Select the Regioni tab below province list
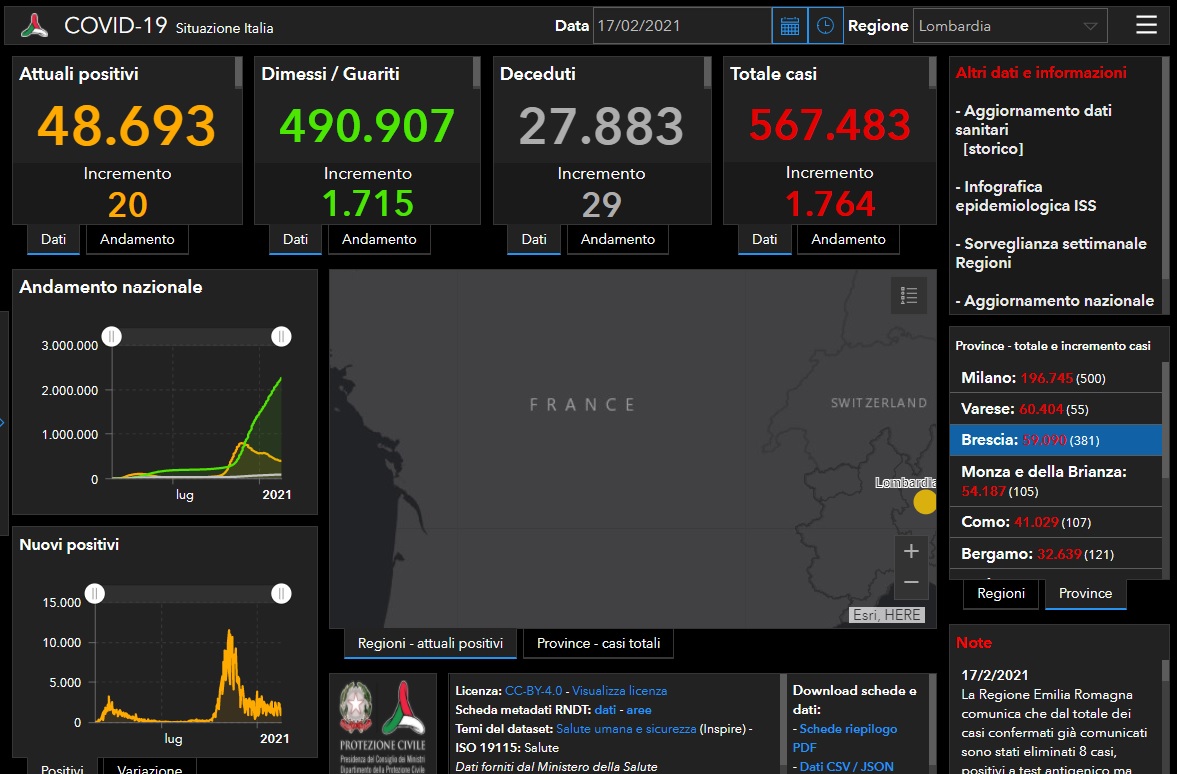Screen dimensions: 1177x774 [1001, 593]
